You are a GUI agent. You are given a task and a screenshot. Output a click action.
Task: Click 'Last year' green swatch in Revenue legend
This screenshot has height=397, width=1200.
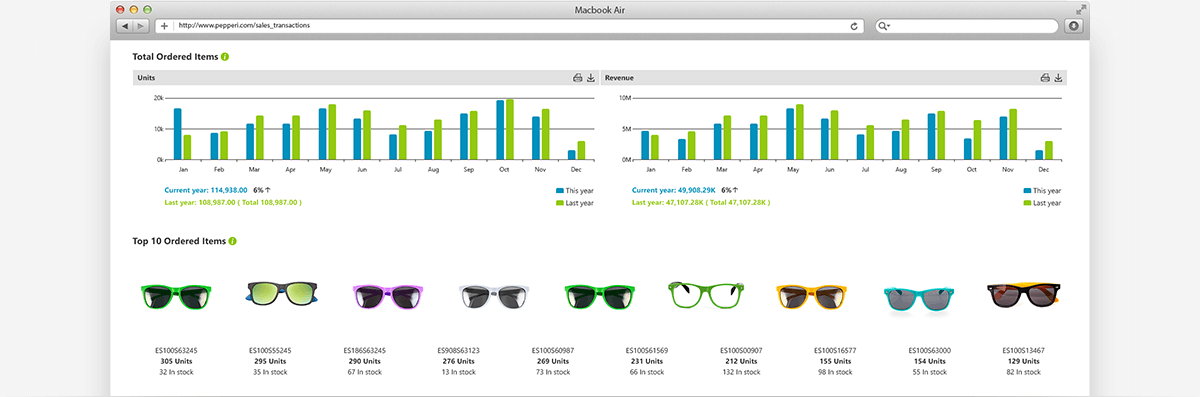(x=1027, y=203)
